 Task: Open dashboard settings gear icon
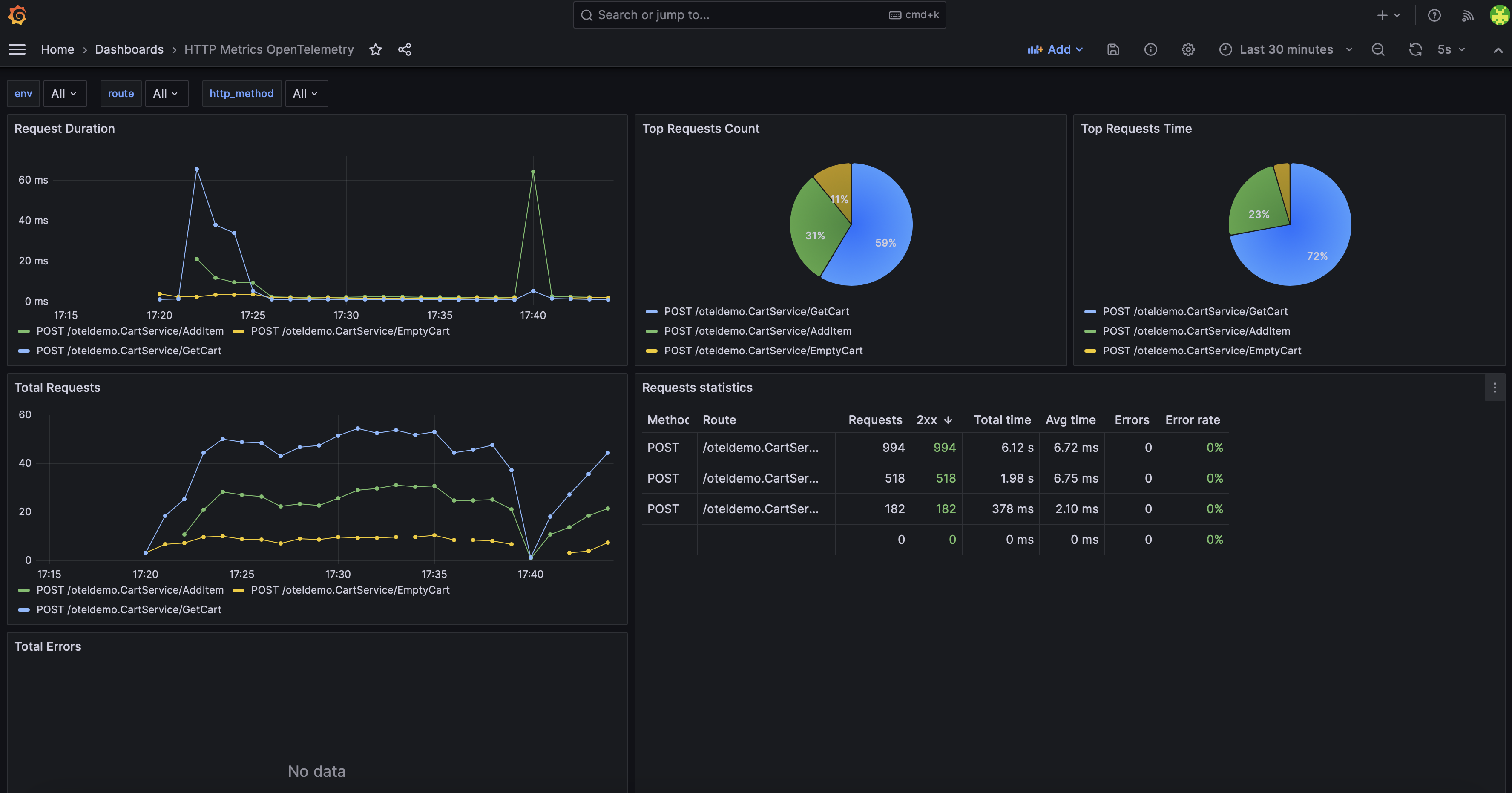click(x=1188, y=50)
